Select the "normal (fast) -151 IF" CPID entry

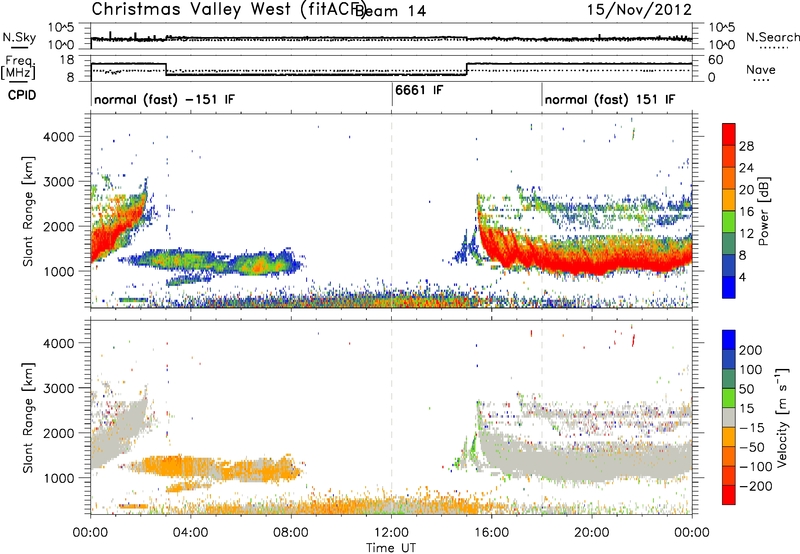(164, 99)
